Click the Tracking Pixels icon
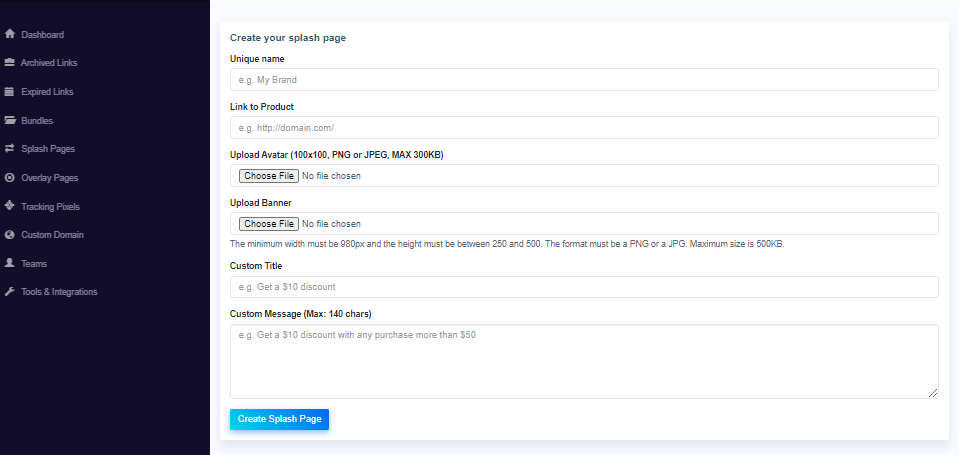This screenshot has width=959, height=455. [9, 206]
